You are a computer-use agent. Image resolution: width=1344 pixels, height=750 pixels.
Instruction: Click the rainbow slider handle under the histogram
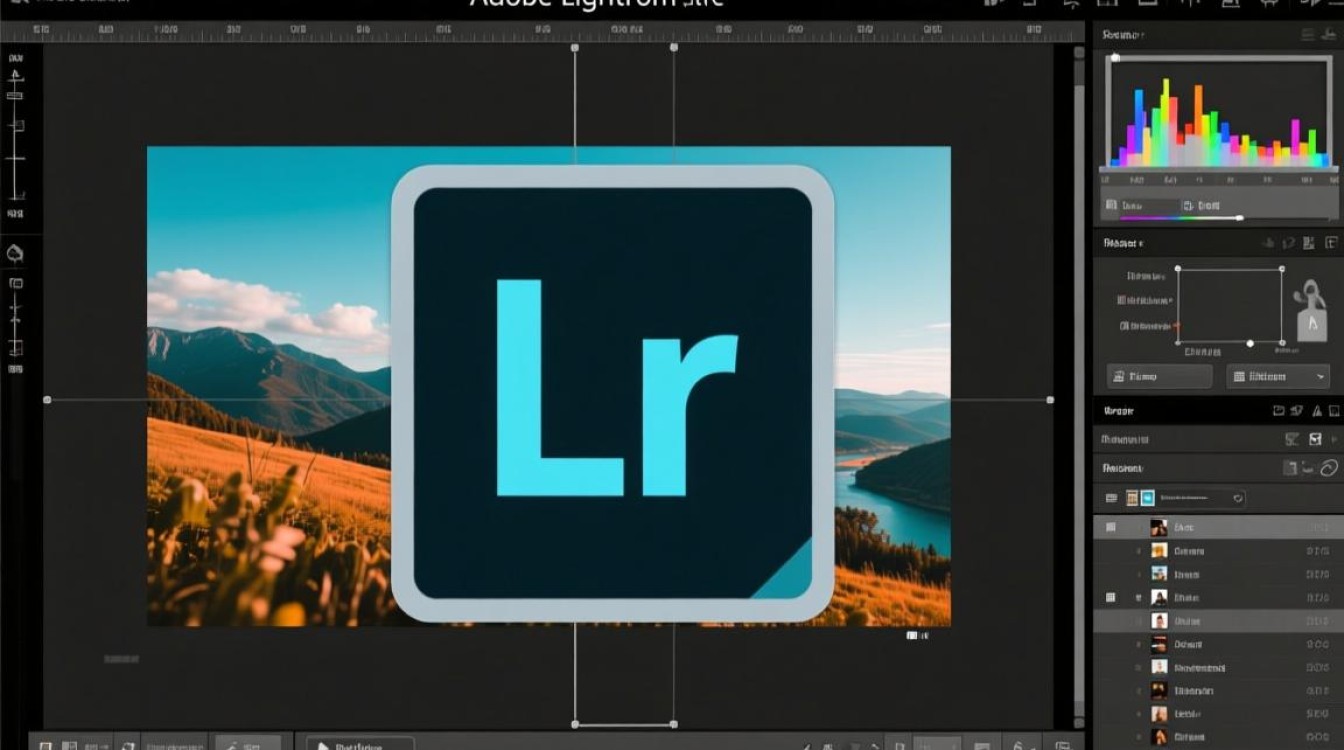[x=1240, y=217]
